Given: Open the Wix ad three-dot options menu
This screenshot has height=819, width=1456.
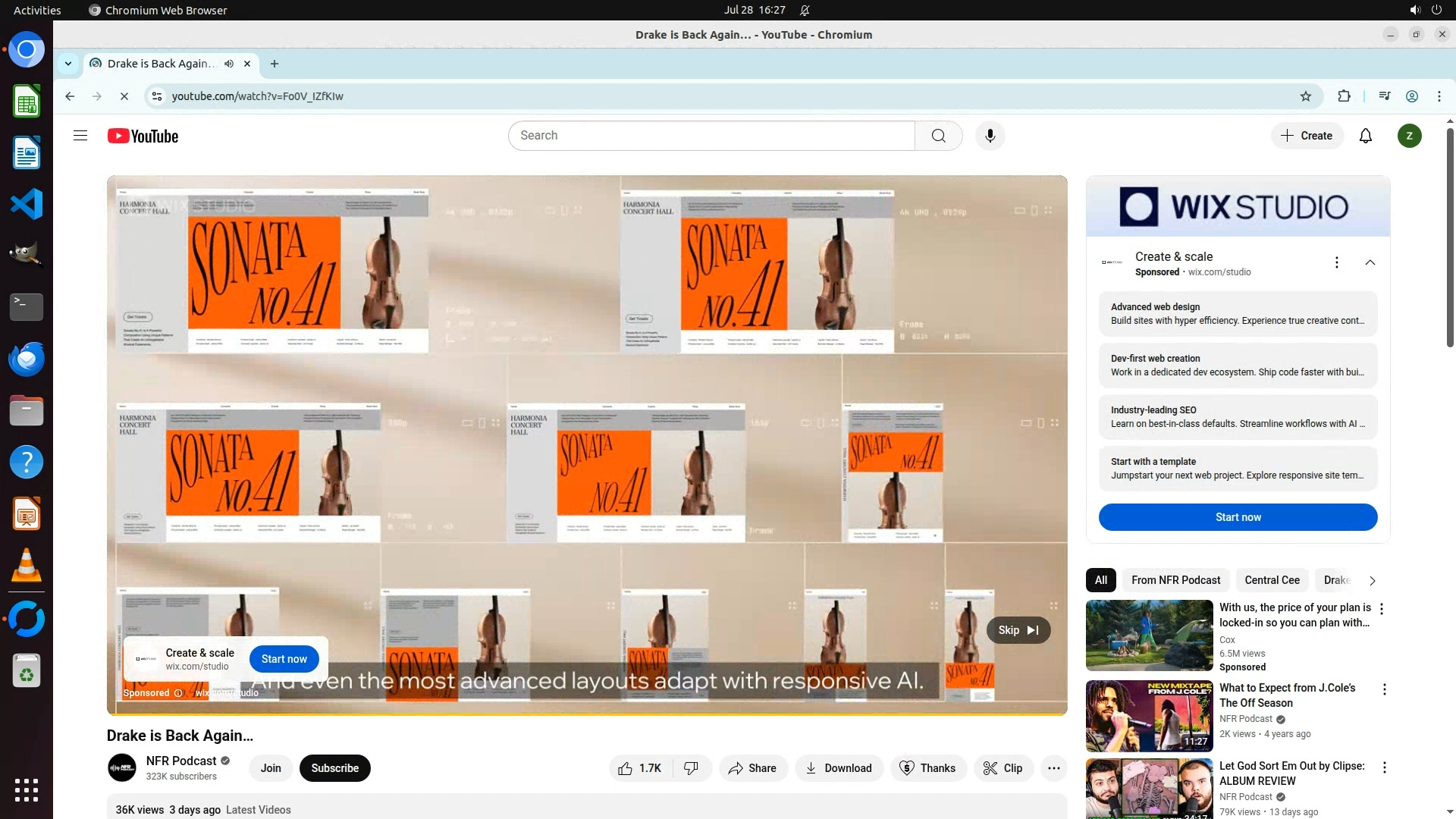Looking at the screenshot, I should pos(1336,262).
